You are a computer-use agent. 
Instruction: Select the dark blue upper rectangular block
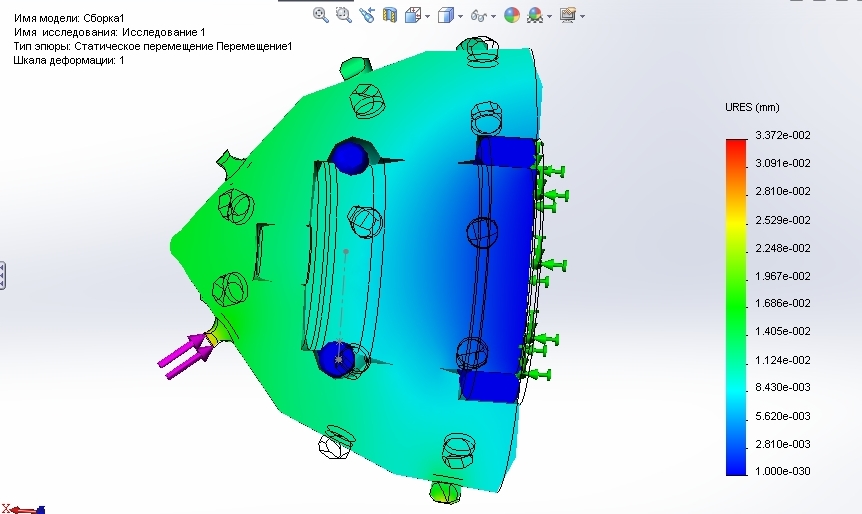pyautogui.click(x=506, y=152)
